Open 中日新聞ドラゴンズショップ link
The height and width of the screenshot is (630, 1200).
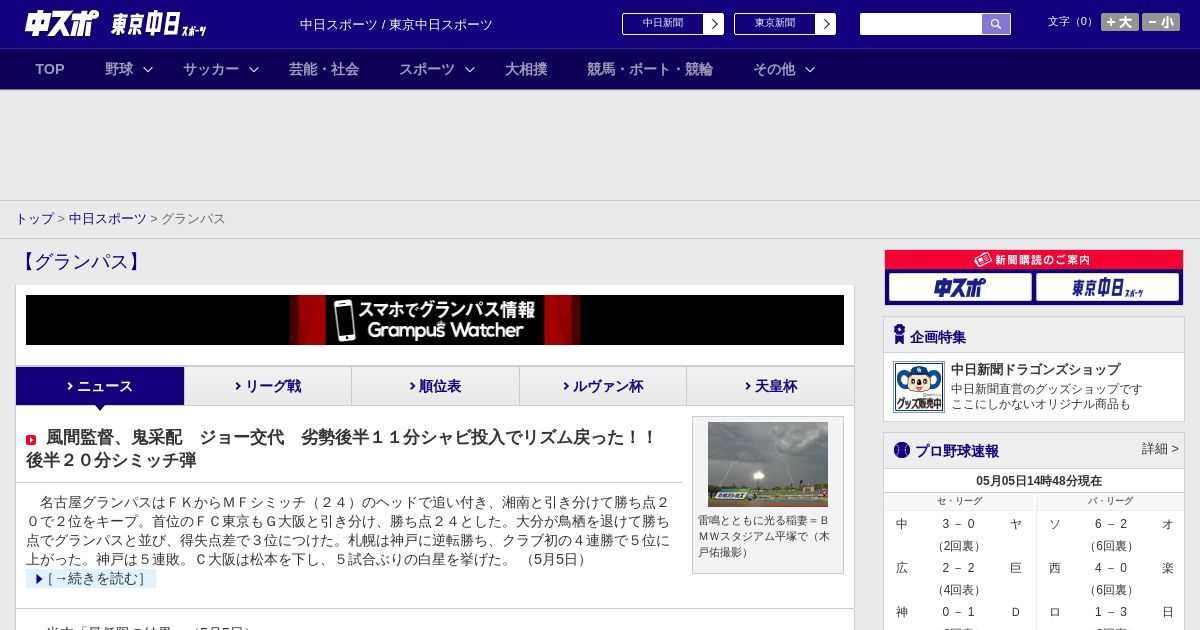[x=1035, y=369]
